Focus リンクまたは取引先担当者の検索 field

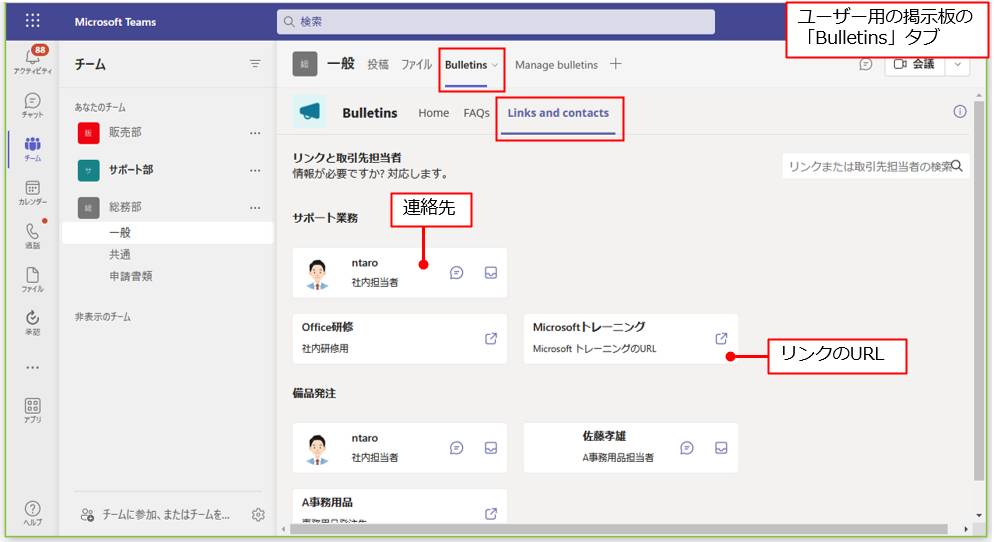coord(875,166)
